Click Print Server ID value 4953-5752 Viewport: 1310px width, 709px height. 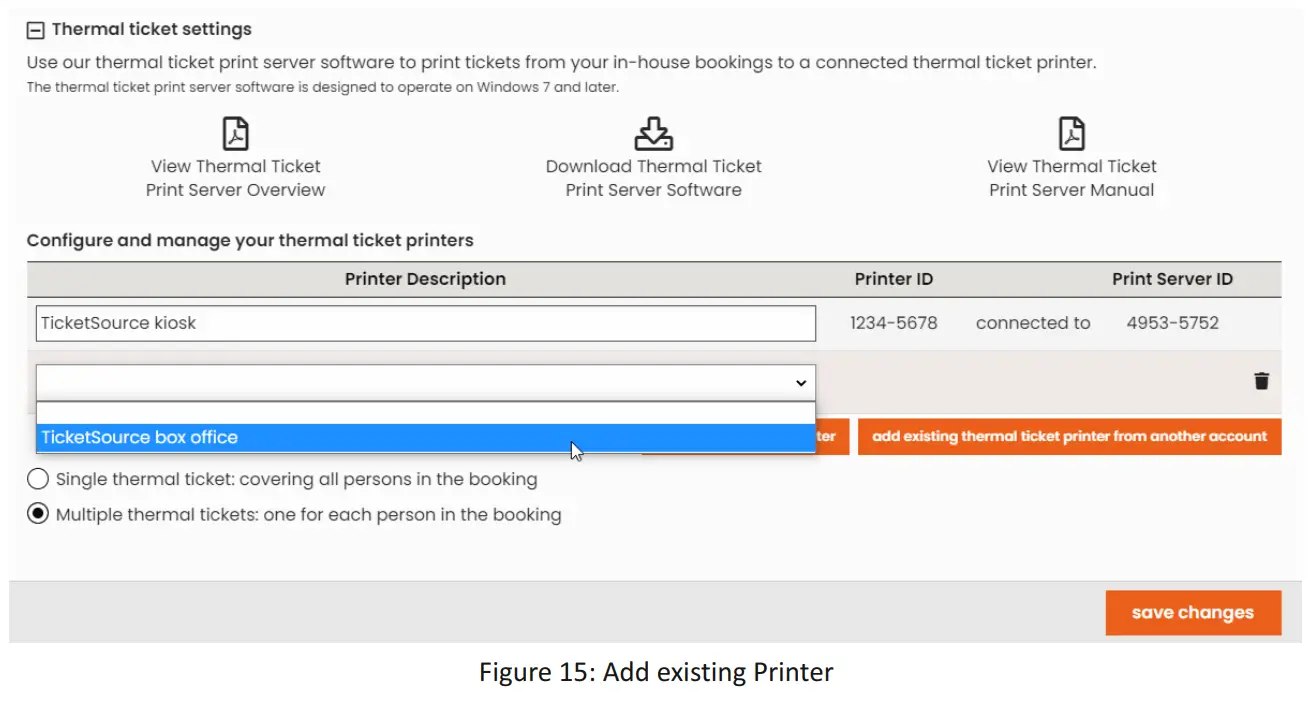1173,323
